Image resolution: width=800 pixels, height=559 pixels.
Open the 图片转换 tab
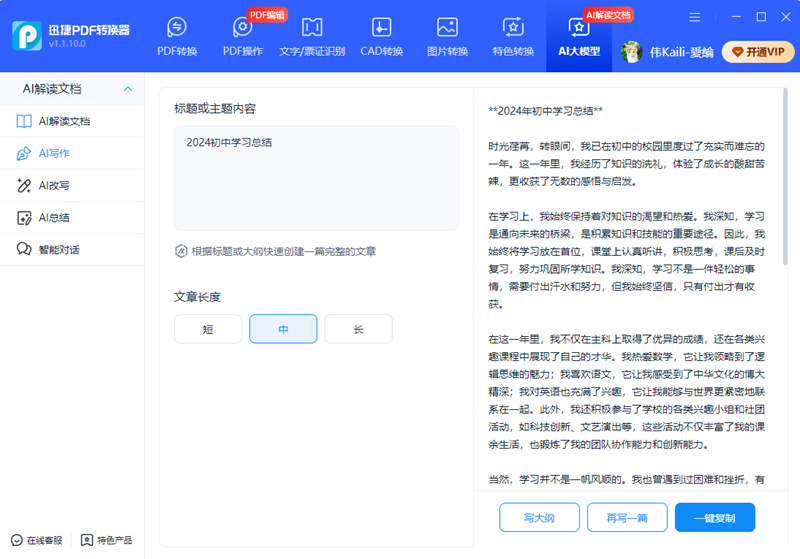coord(447,36)
